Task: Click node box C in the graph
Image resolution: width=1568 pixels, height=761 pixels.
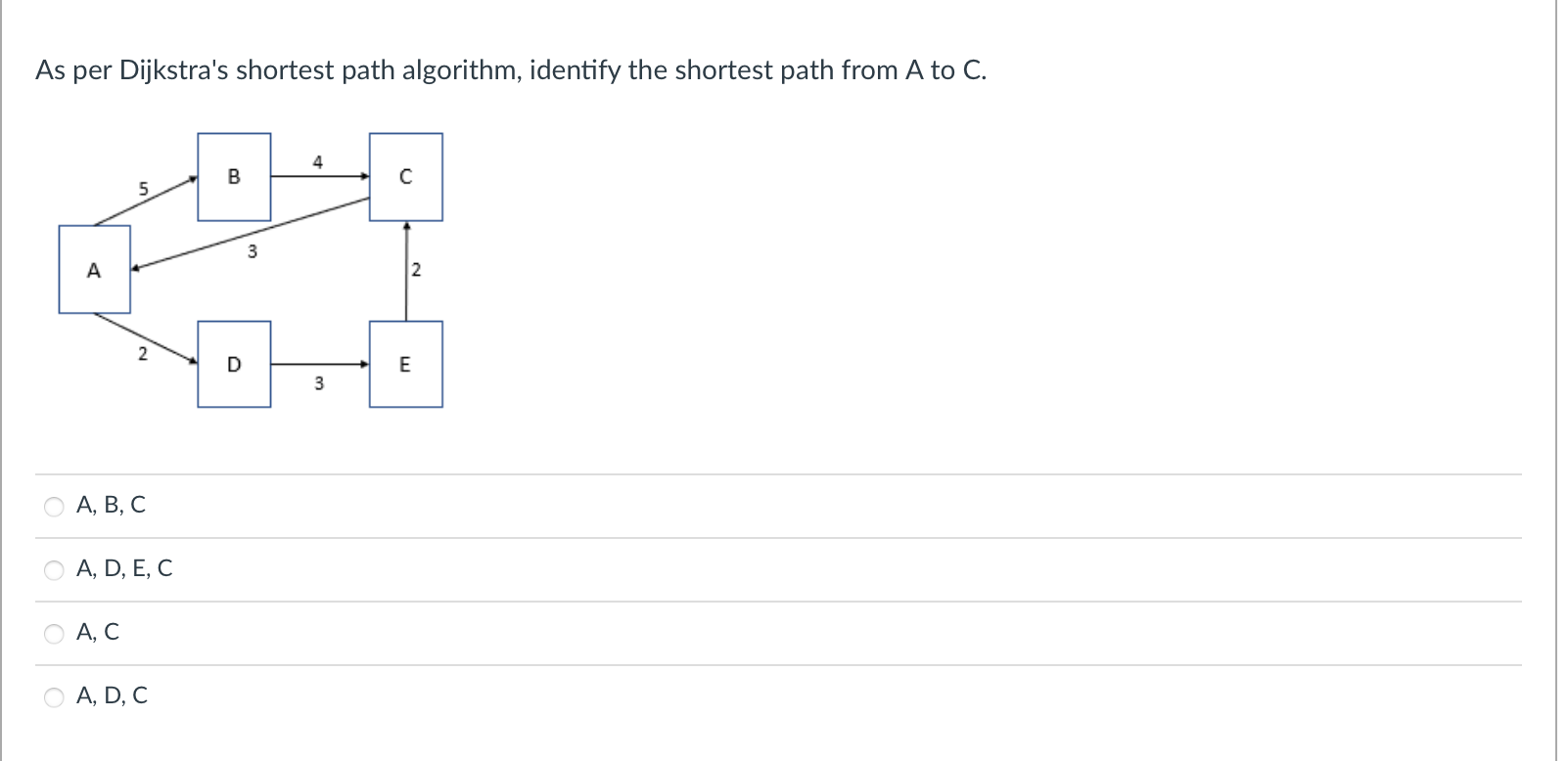Action: (406, 177)
